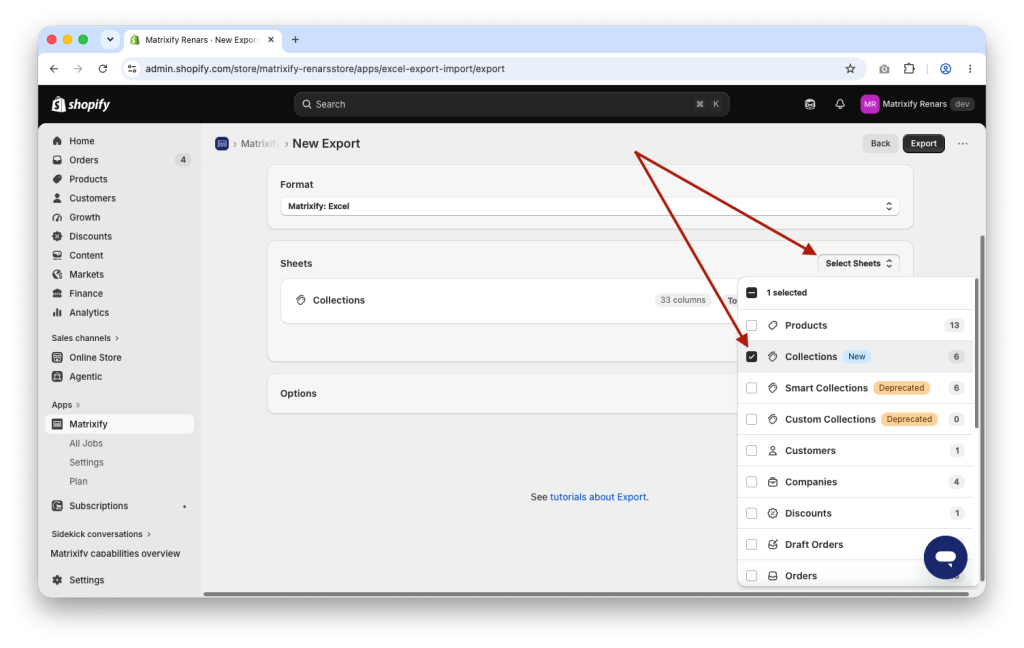Expand the Sales channels section

point(86,338)
